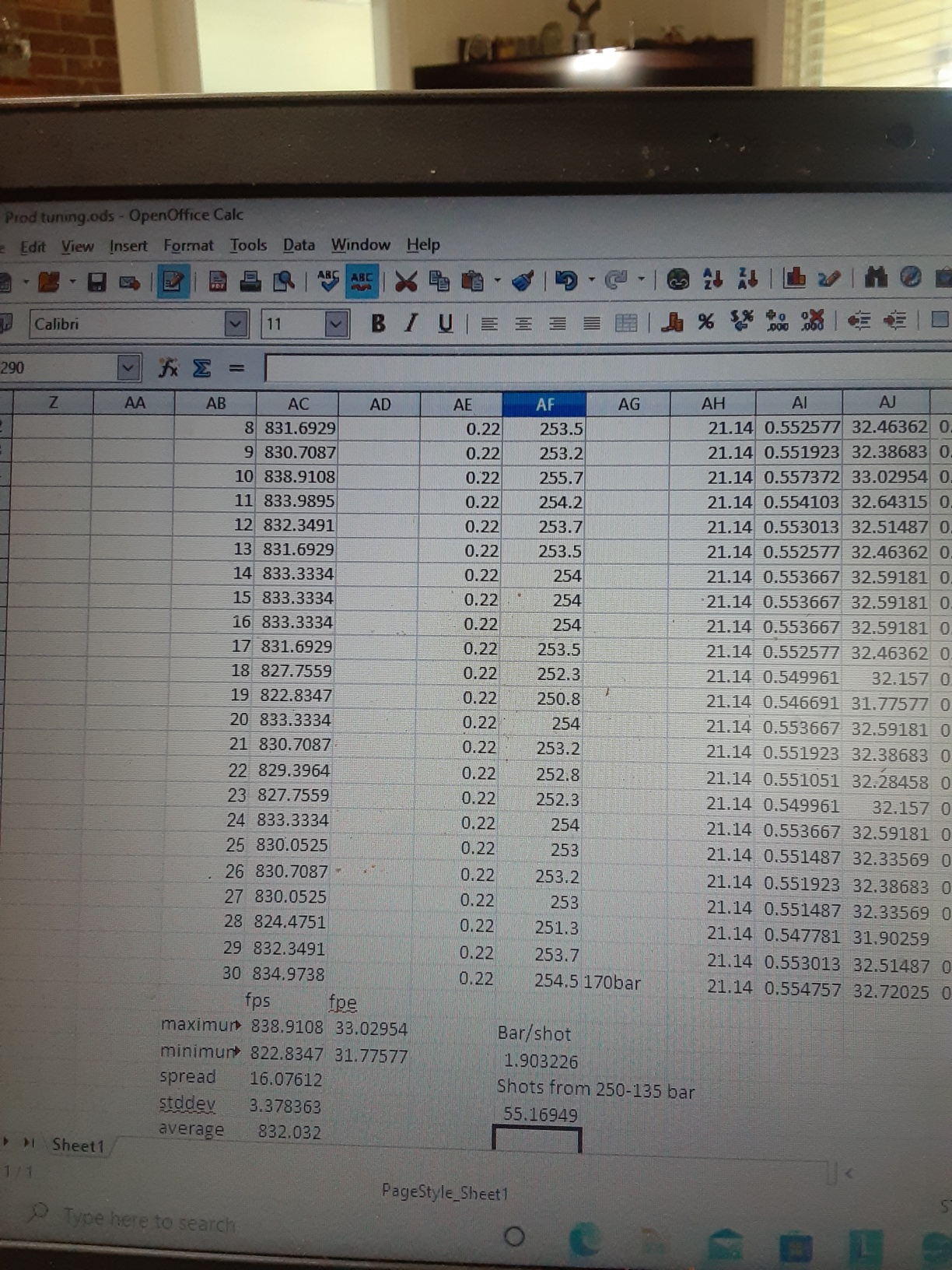Switch to the Sheet1 tab
Viewport: 952px width, 1270px height.
point(77,1145)
